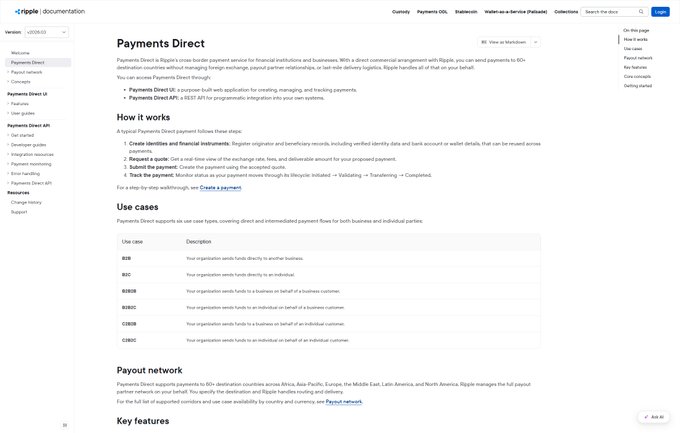Click the Payments Direct page title
This screenshot has height=433, width=680.
pyautogui.click(x=160, y=43)
